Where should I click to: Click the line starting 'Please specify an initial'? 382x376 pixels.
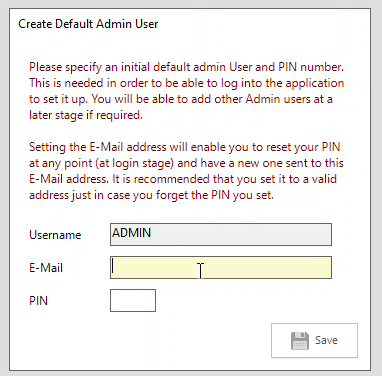(x=186, y=67)
